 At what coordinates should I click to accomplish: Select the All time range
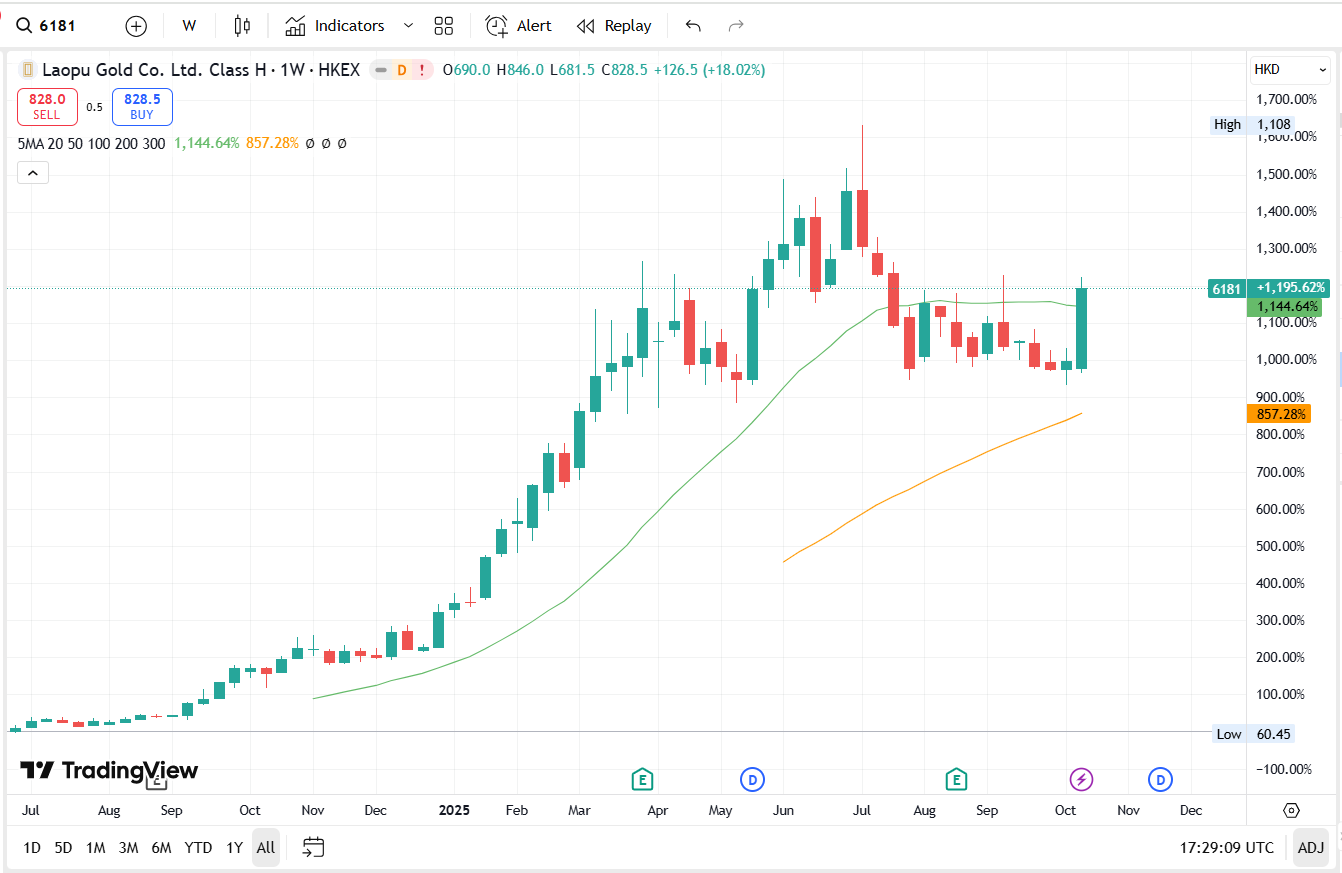[265, 848]
